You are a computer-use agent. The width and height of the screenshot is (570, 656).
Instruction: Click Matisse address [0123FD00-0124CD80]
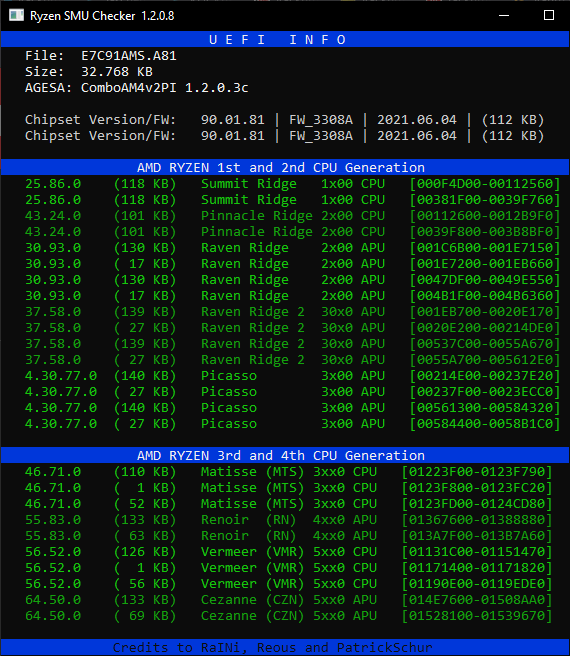pyautogui.click(x=477, y=503)
